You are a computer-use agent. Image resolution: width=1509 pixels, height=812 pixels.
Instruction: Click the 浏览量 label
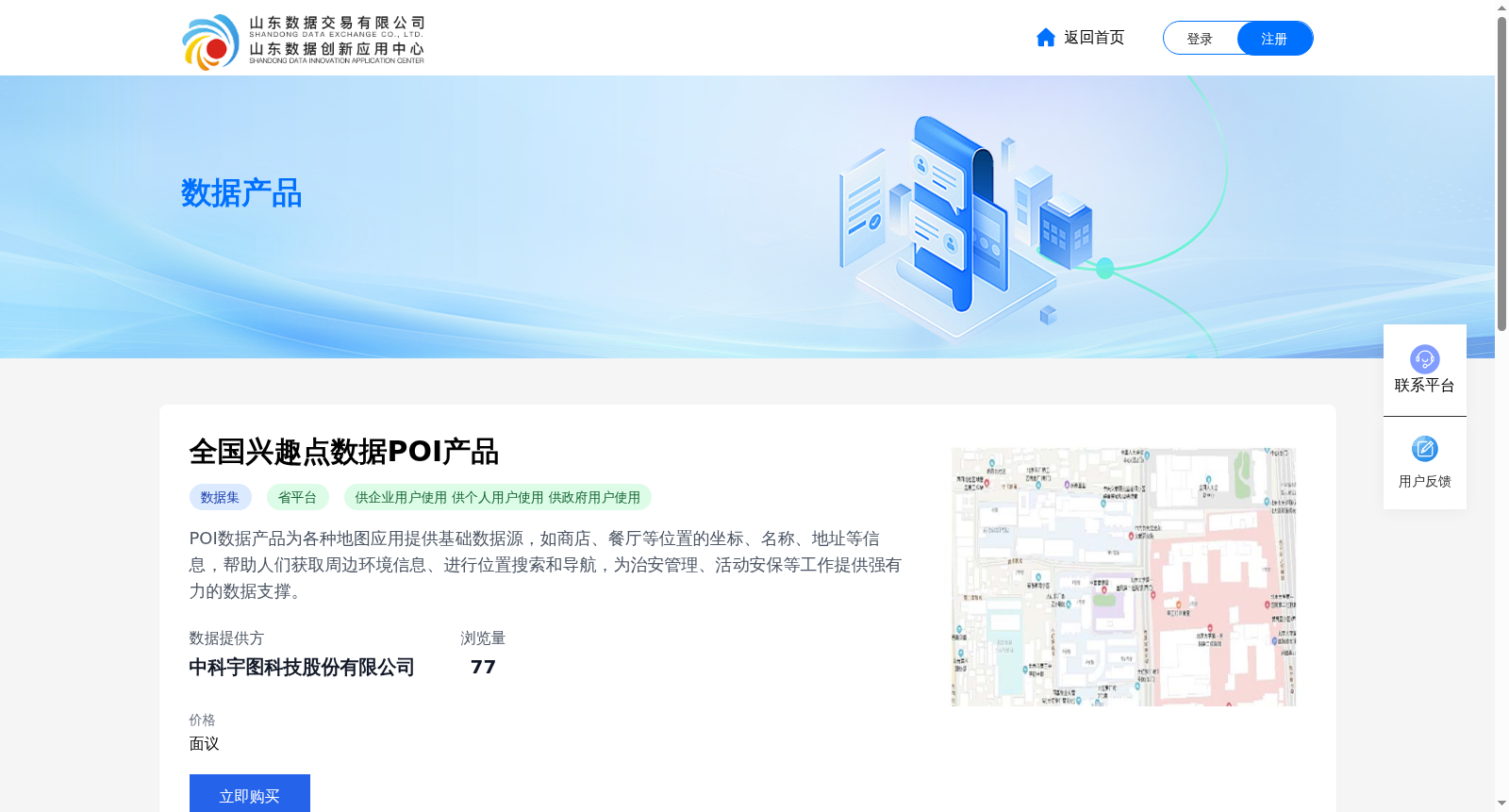click(x=483, y=638)
